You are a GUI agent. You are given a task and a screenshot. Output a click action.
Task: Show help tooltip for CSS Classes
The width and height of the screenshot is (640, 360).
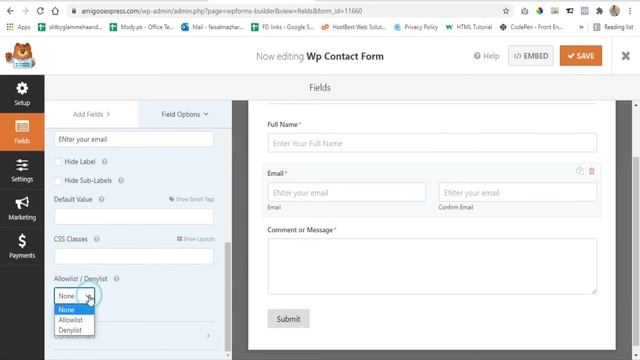click(97, 239)
